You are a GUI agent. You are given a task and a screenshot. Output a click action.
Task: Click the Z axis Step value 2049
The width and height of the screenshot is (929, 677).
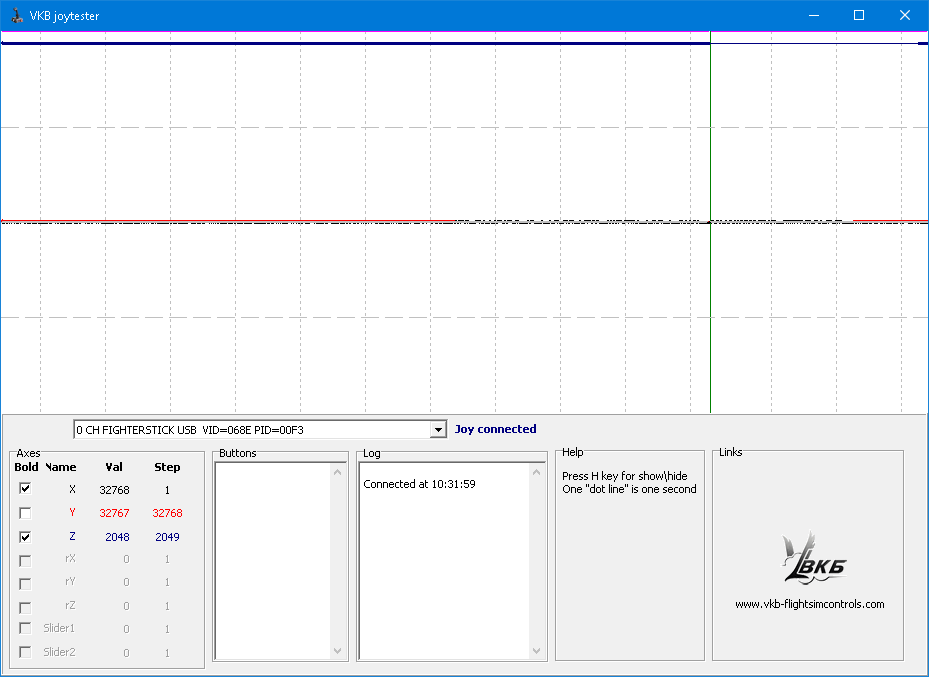pyautogui.click(x=167, y=537)
